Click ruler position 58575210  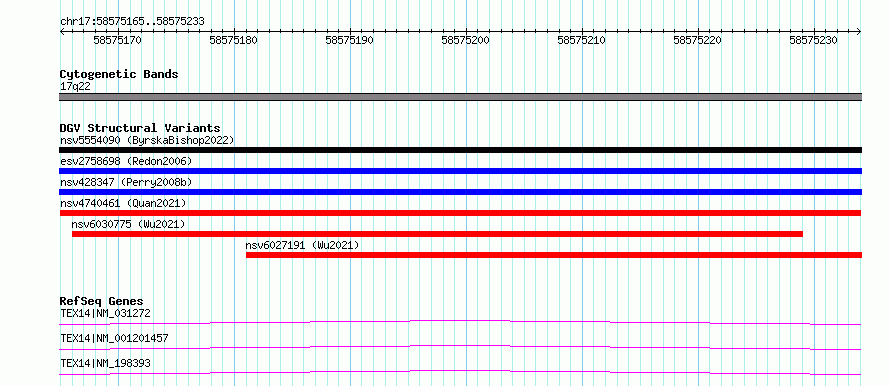click(581, 40)
